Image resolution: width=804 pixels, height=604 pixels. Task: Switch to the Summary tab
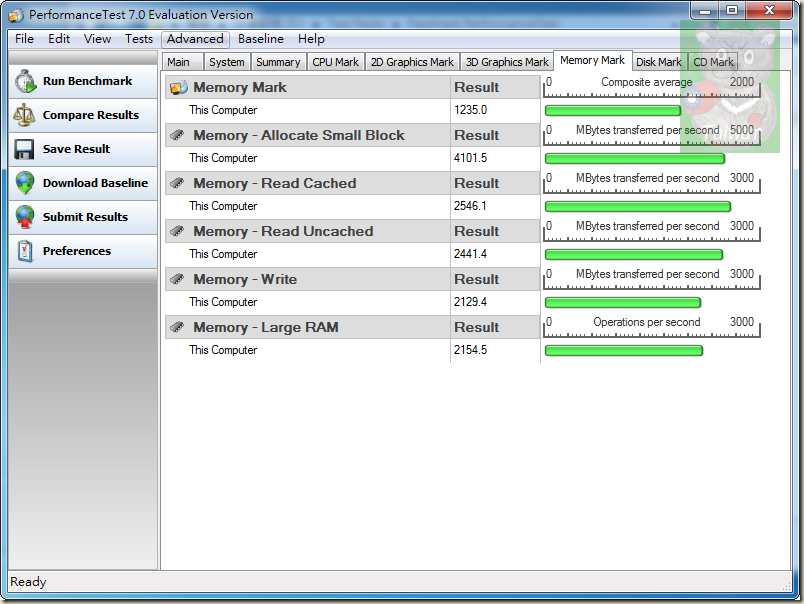coord(278,62)
